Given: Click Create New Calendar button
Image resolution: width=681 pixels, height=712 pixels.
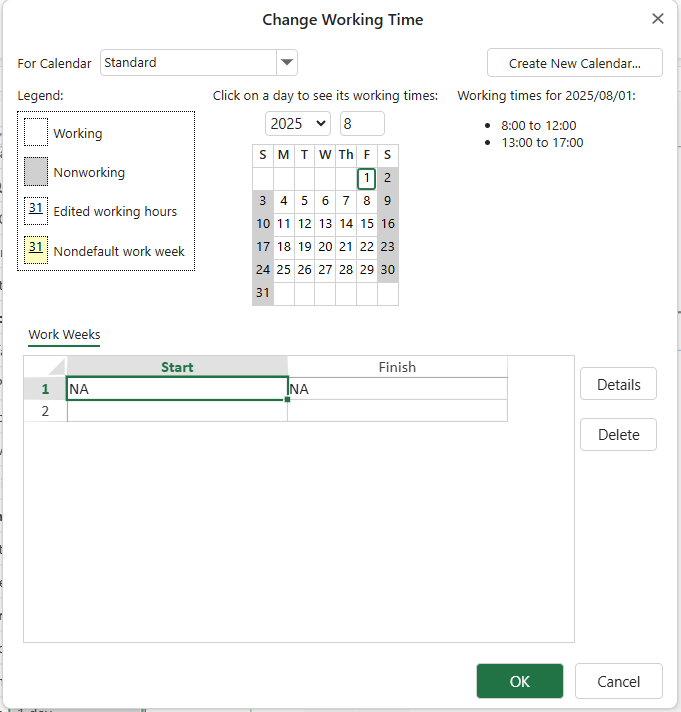Looking at the screenshot, I should coord(574,63).
